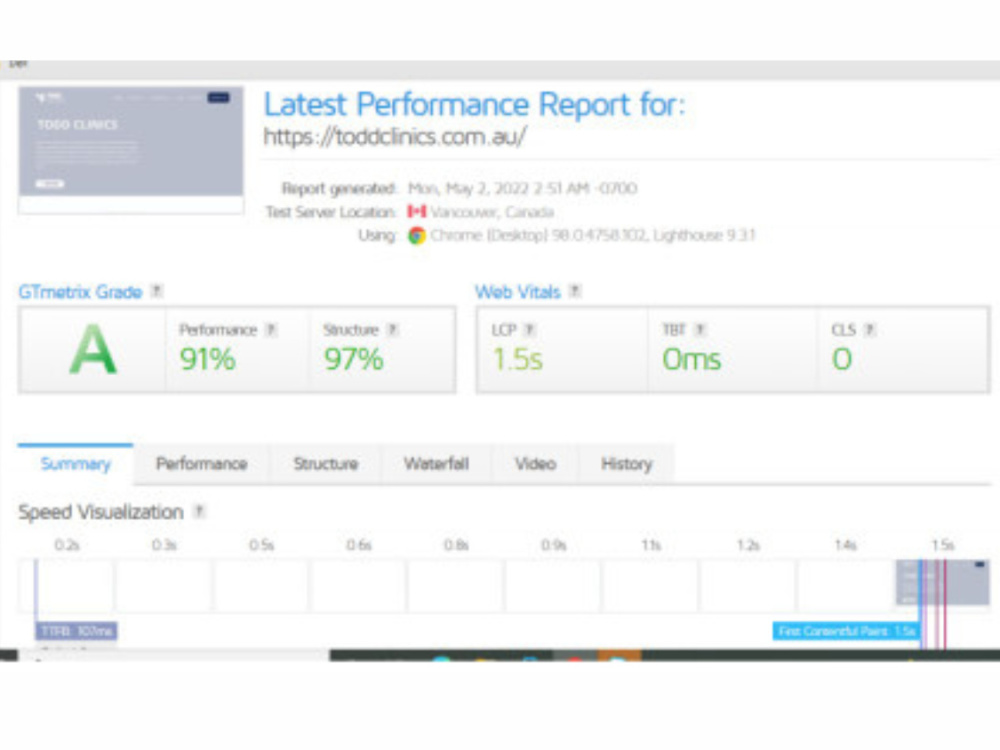Click the CLS help question icon
The width and height of the screenshot is (1000, 750).
[869, 330]
